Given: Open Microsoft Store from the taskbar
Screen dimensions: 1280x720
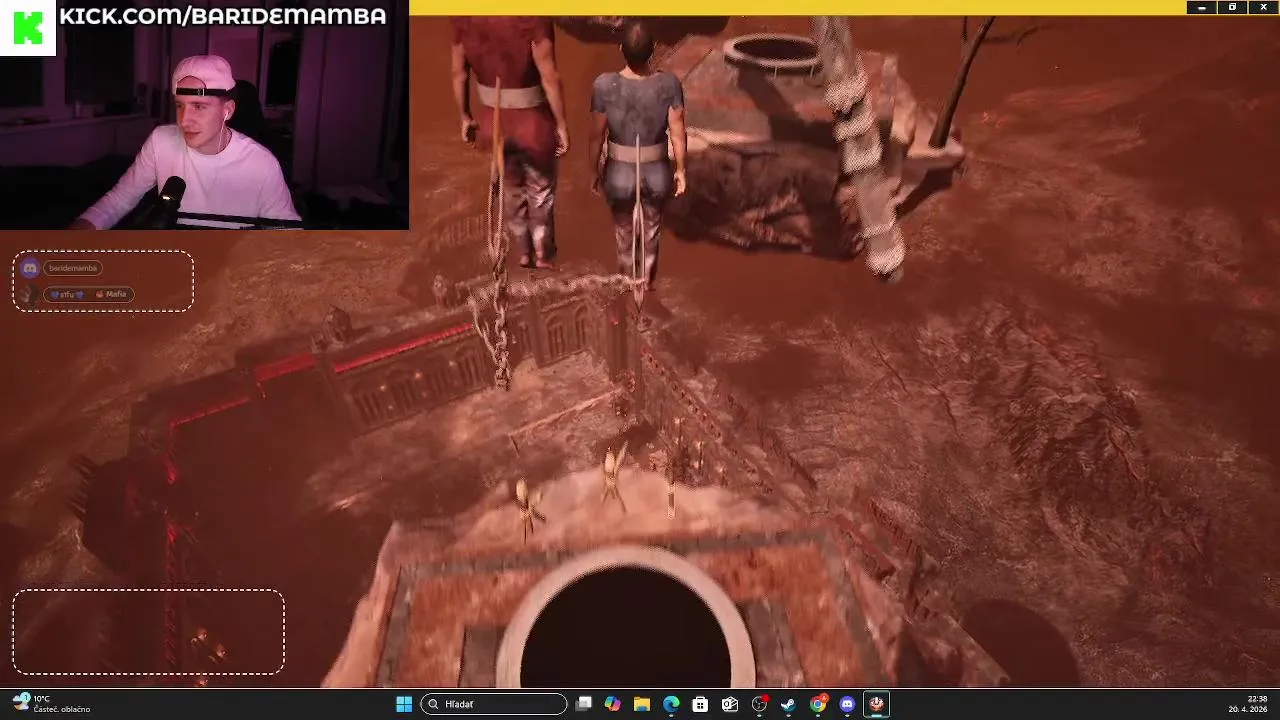Looking at the screenshot, I should (700, 704).
